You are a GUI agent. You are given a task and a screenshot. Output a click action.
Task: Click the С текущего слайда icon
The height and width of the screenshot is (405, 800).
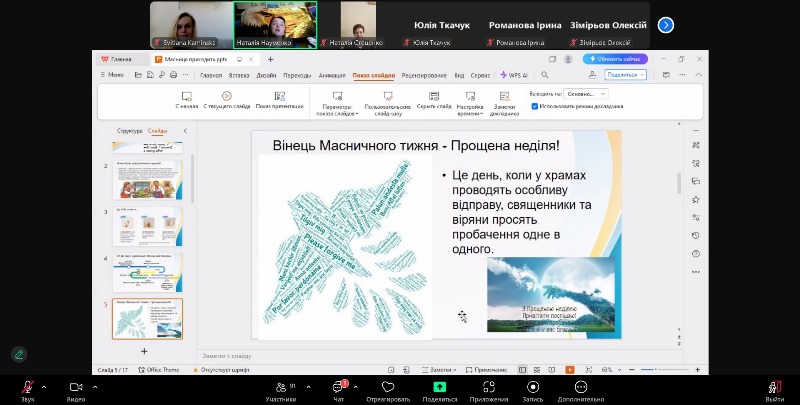click(227, 97)
